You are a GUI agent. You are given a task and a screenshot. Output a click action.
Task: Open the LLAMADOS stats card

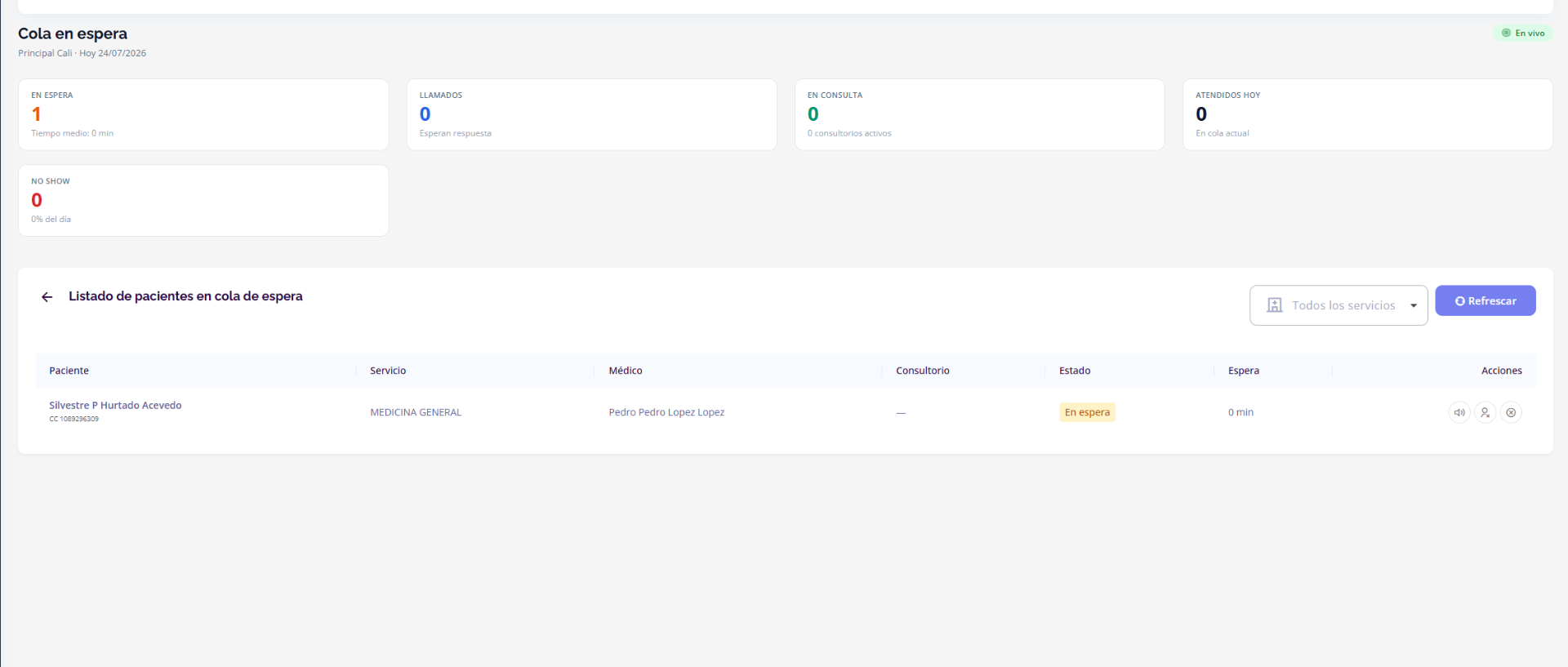[591, 114]
